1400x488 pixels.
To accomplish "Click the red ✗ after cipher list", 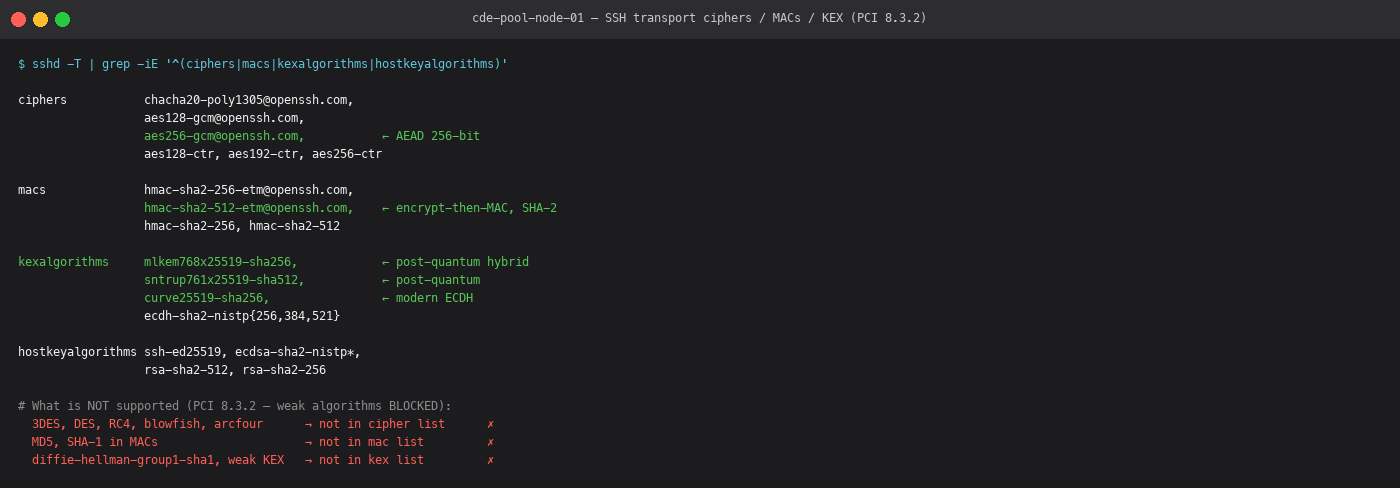I will (490, 424).
